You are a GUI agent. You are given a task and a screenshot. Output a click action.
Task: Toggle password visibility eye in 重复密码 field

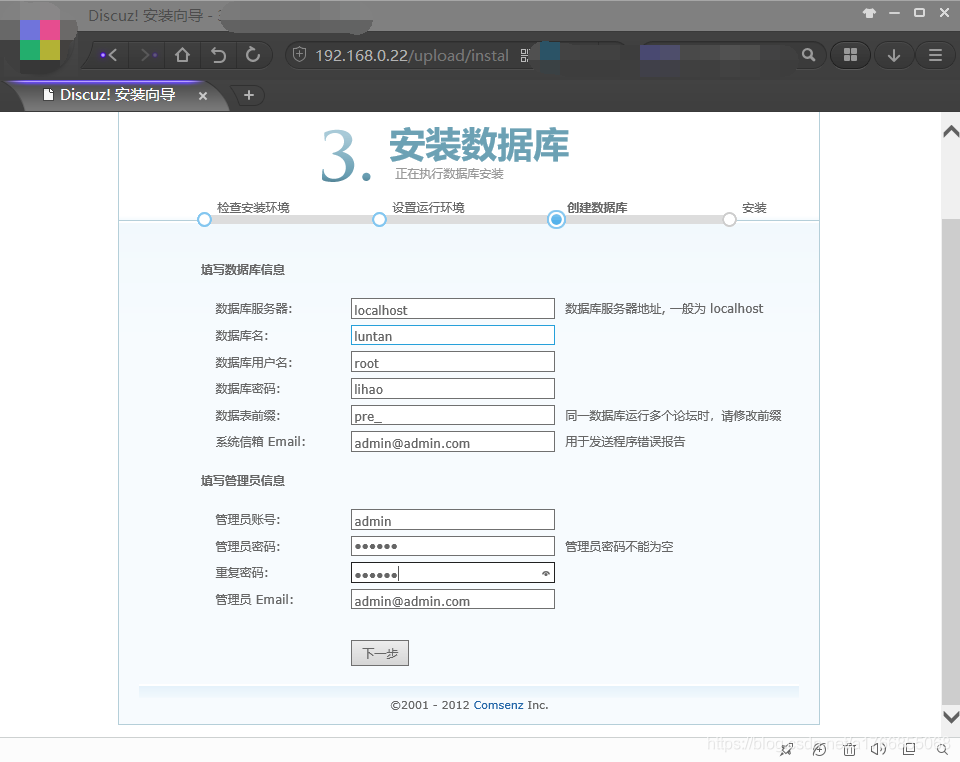pyautogui.click(x=546, y=573)
